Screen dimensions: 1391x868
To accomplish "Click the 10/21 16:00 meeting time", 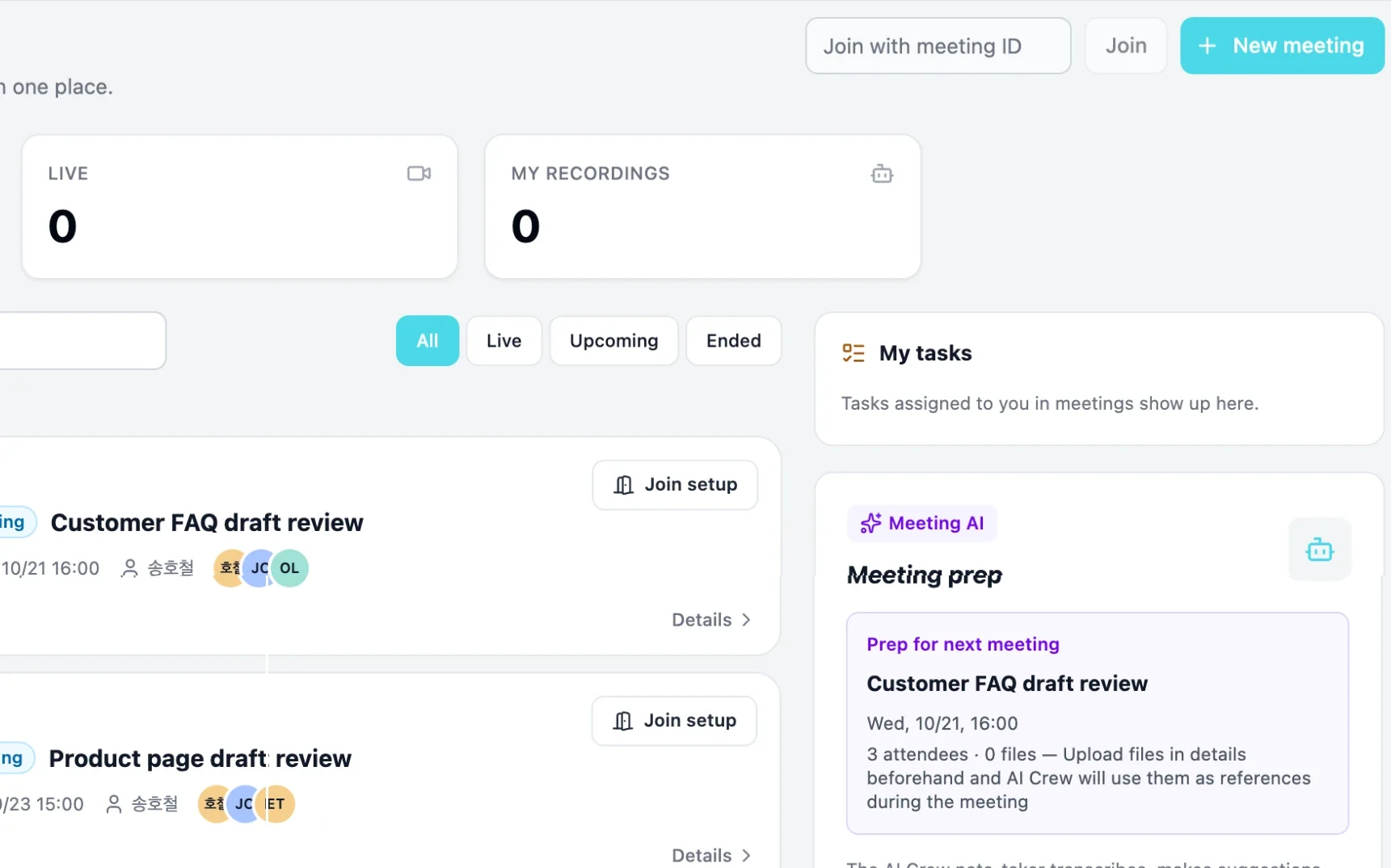I will pos(50,569).
